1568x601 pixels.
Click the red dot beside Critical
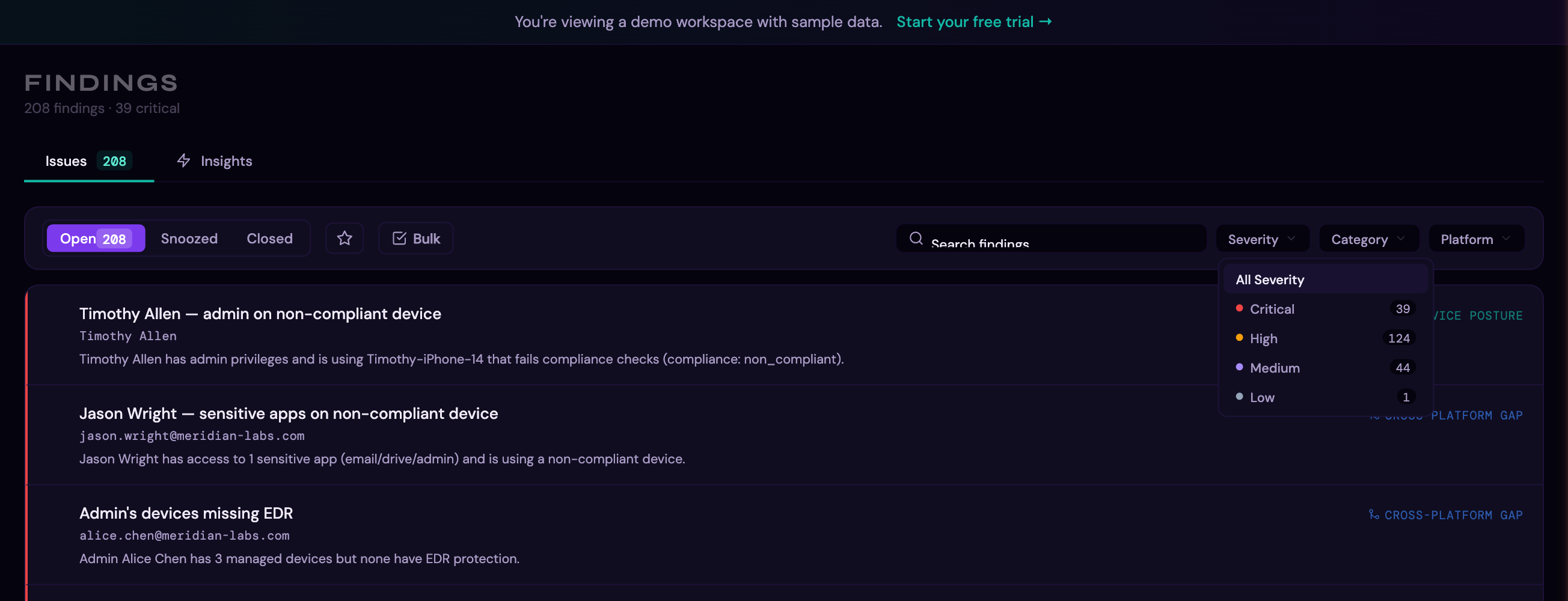[1239, 308]
